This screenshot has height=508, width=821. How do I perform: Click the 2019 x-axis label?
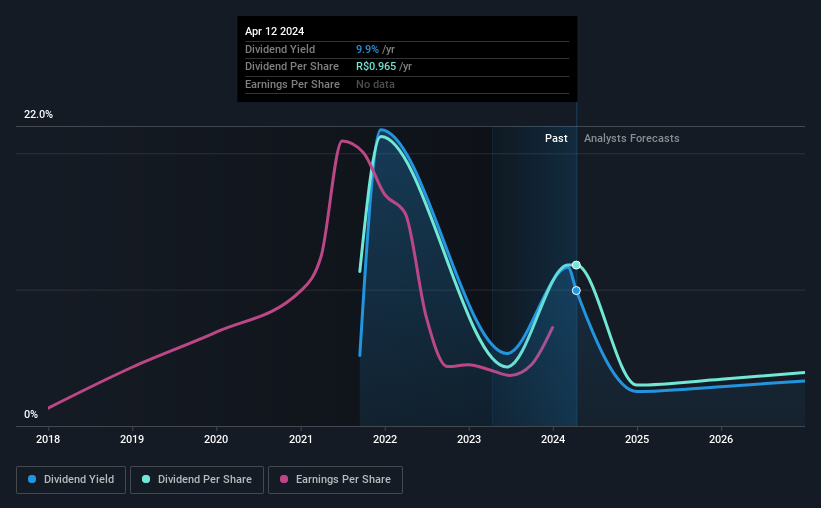coord(132,439)
